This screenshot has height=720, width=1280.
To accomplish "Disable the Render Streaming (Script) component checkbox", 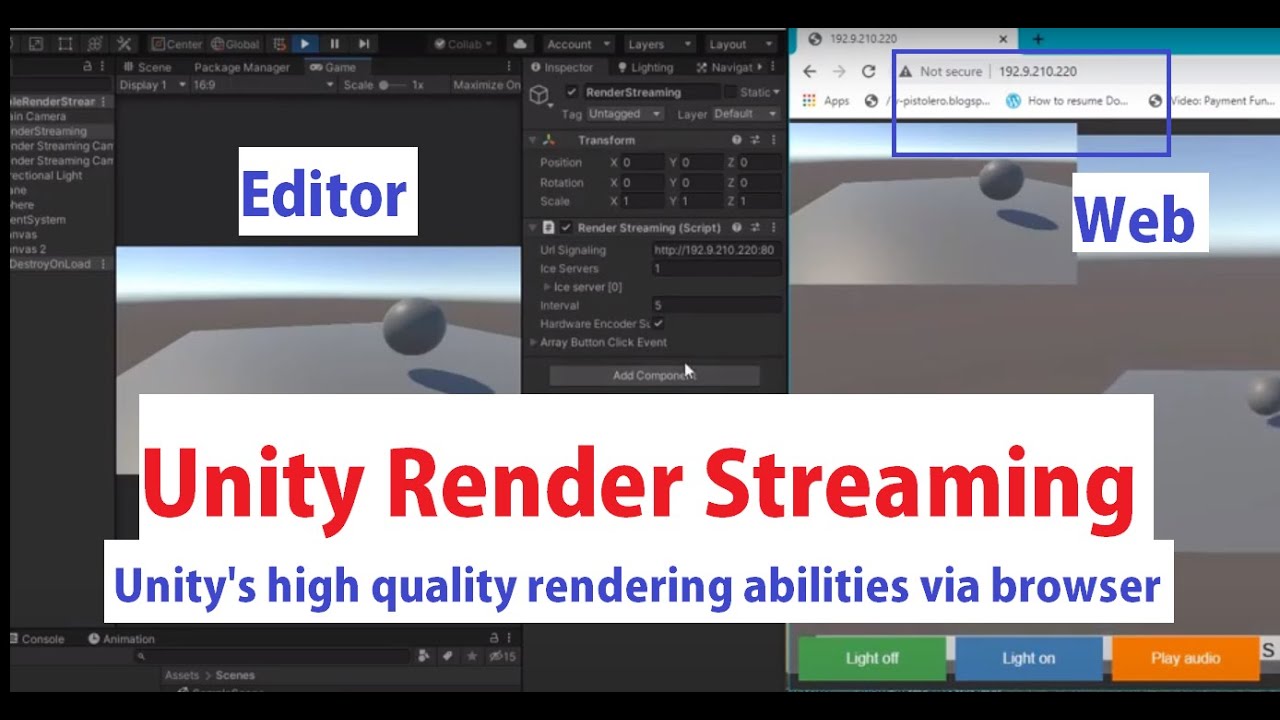I will (x=567, y=227).
